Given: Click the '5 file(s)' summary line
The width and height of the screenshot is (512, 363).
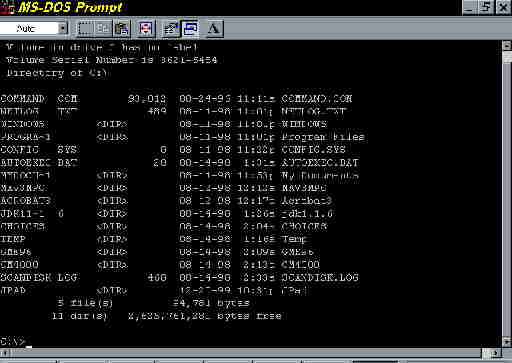Looking at the screenshot, I should coord(153,303).
